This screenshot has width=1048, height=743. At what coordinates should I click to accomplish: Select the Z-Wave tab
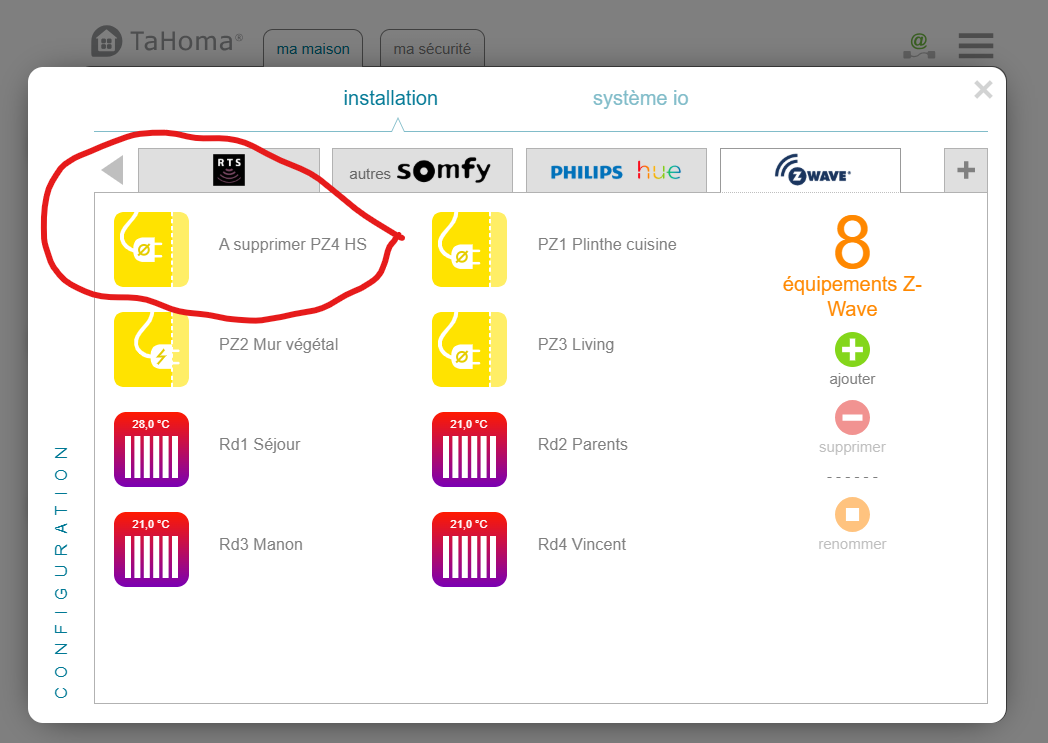pos(810,171)
